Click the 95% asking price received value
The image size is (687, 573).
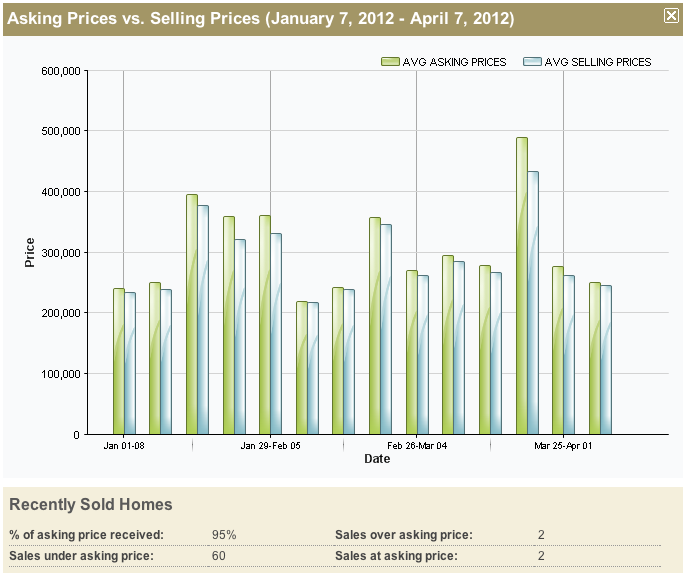(224, 534)
